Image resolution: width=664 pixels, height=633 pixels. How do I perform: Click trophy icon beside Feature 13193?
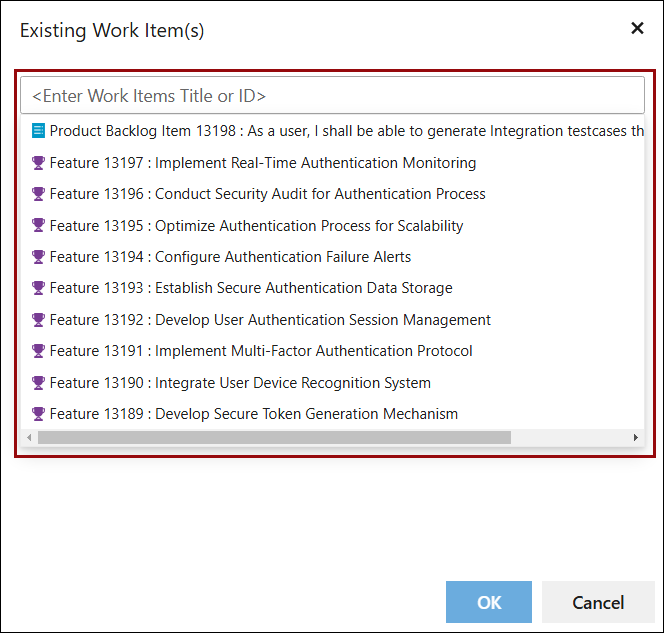(x=38, y=288)
